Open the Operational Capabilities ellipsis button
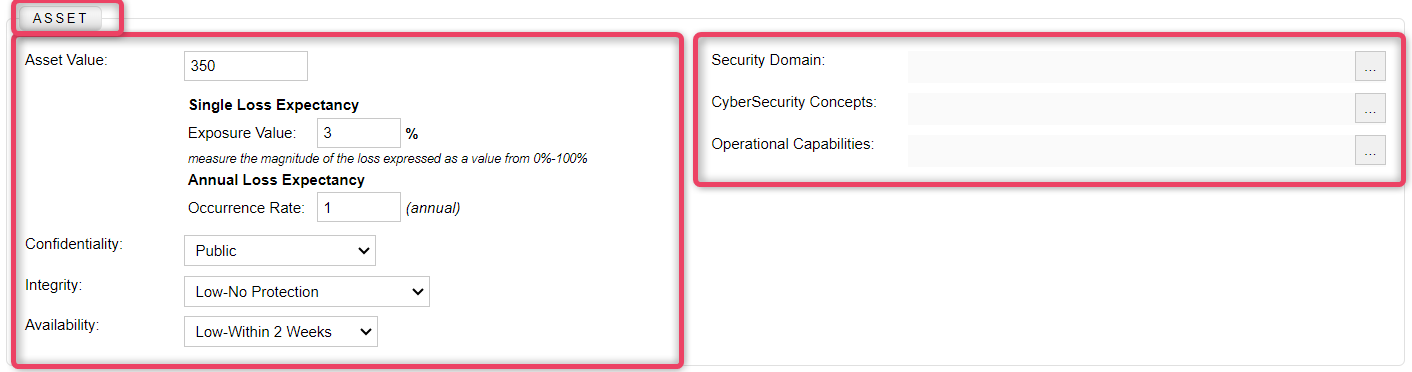The width and height of the screenshot is (1412, 372). [1370, 150]
